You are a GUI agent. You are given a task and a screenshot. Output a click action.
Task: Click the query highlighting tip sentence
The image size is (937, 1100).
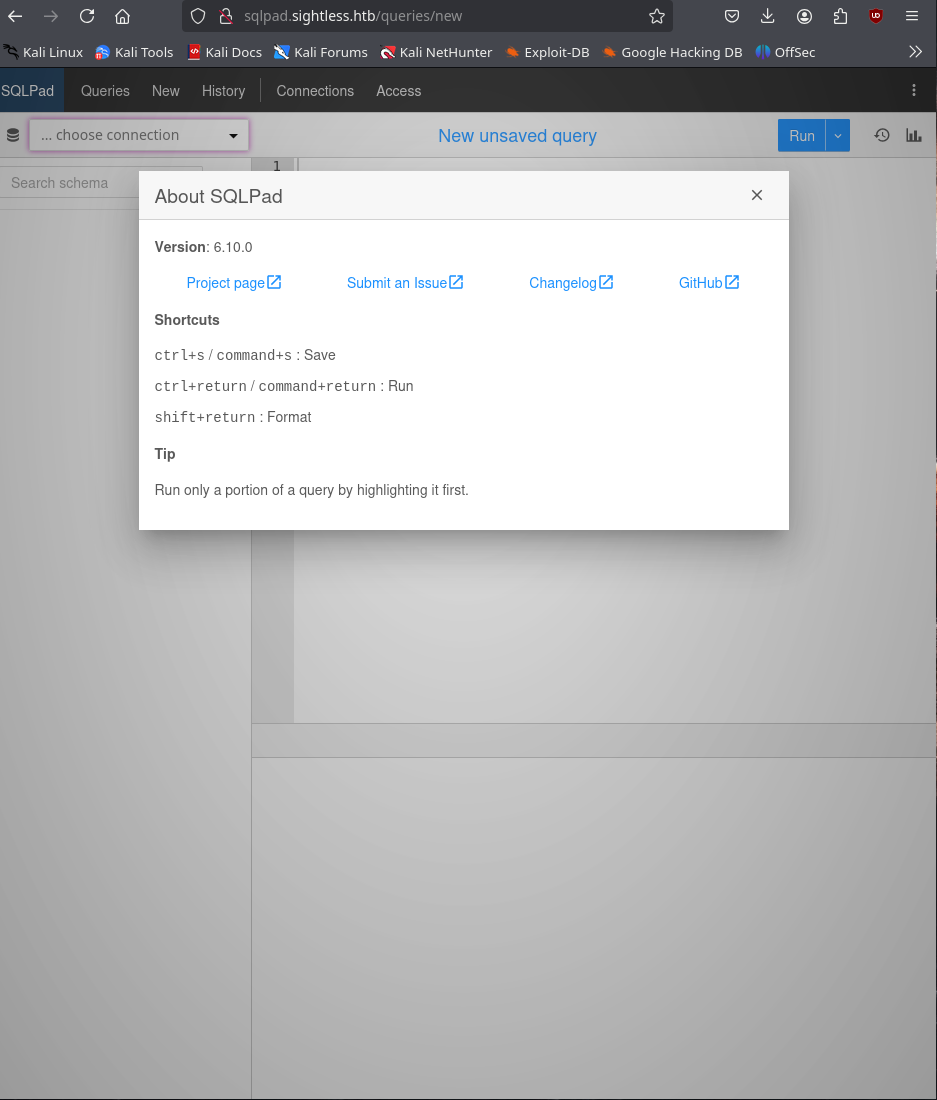pos(311,490)
